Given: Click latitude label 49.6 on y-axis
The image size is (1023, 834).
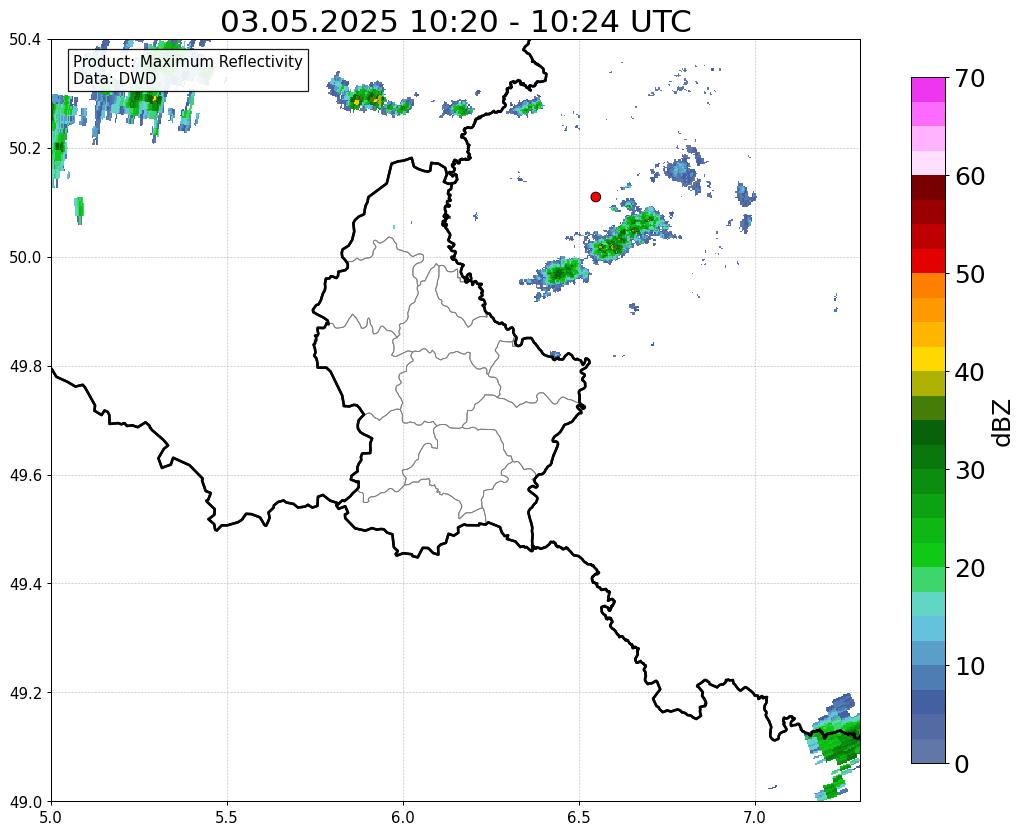Looking at the screenshot, I should pyautogui.click(x=25, y=476).
